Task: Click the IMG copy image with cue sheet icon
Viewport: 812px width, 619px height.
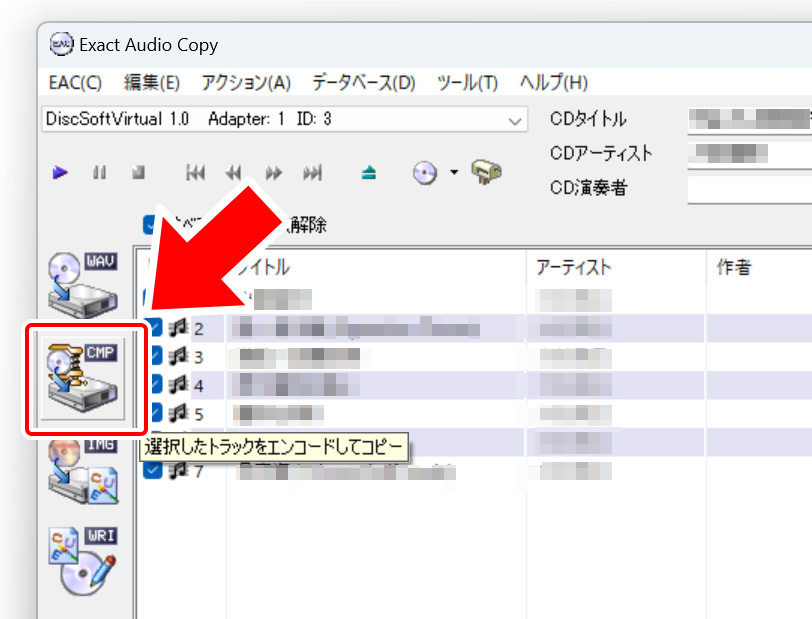Action: pyautogui.click(x=83, y=472)
